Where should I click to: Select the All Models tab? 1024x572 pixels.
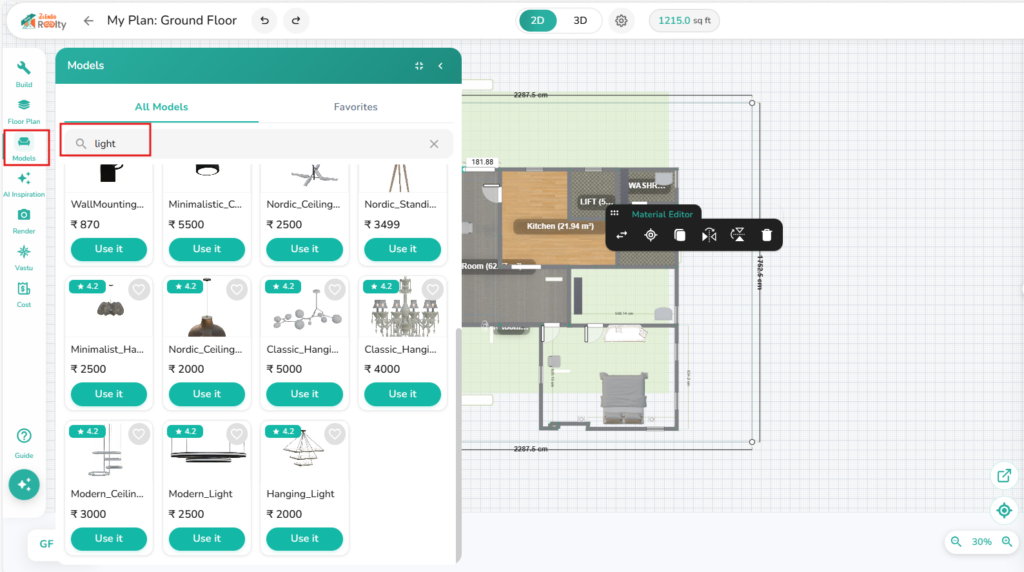[x=161, y=107]
